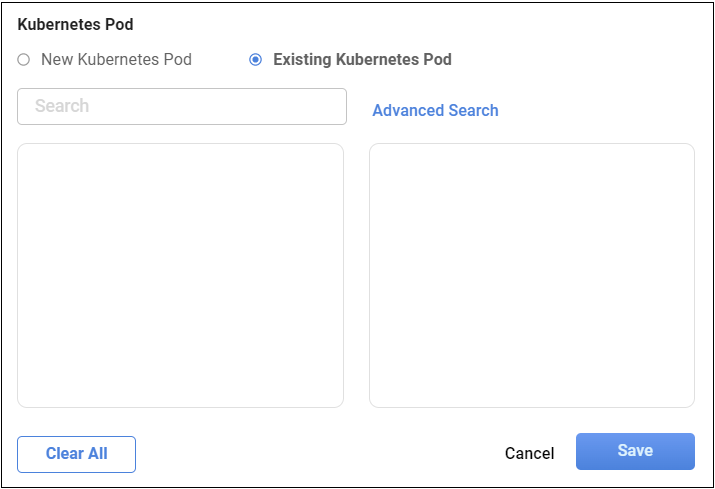Focus the Search input field
The height and width of the screenshot is (489, 715).
point(182,107)
